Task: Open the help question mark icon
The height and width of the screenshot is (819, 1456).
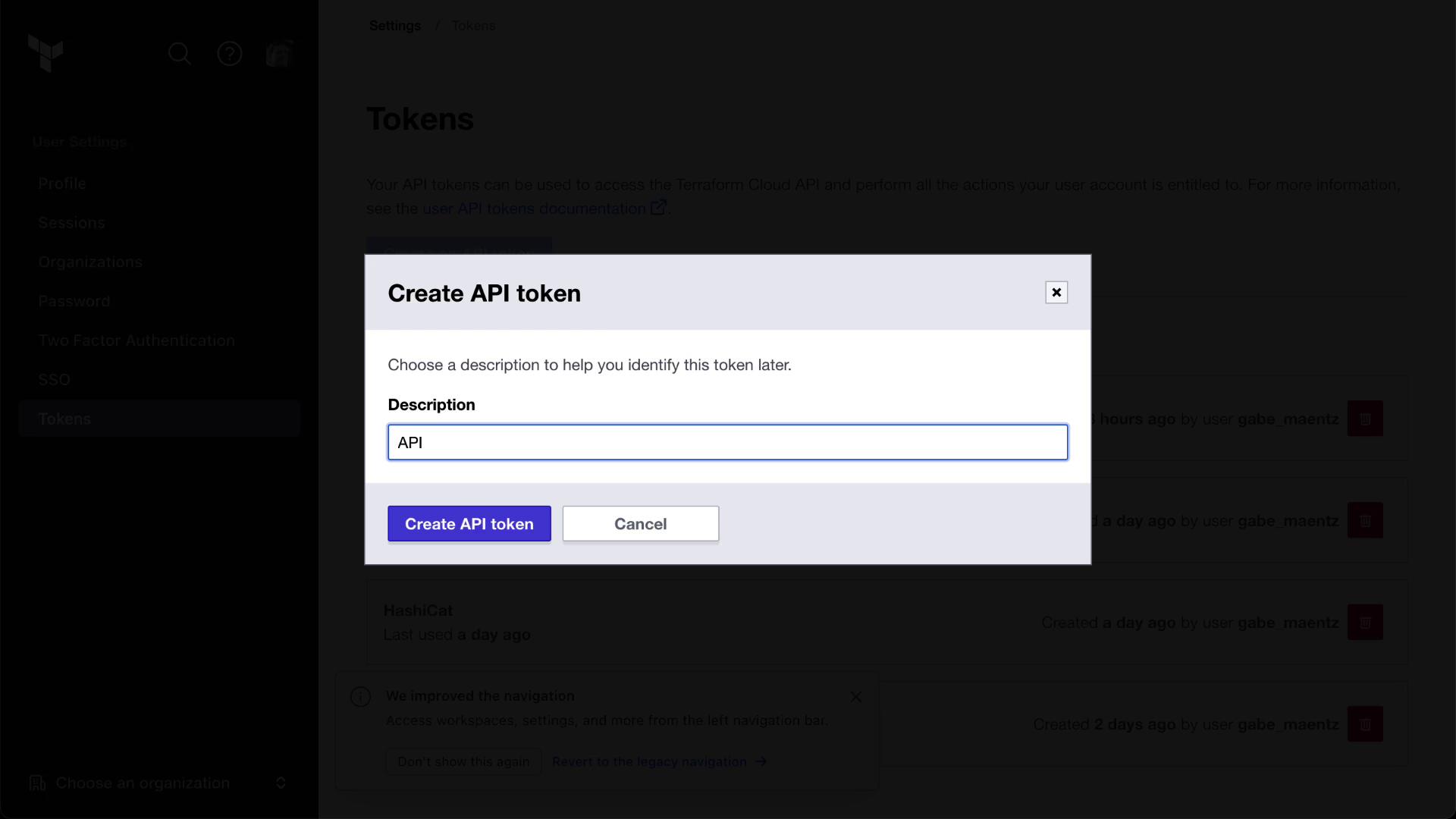Action: (x=230, y=54)
